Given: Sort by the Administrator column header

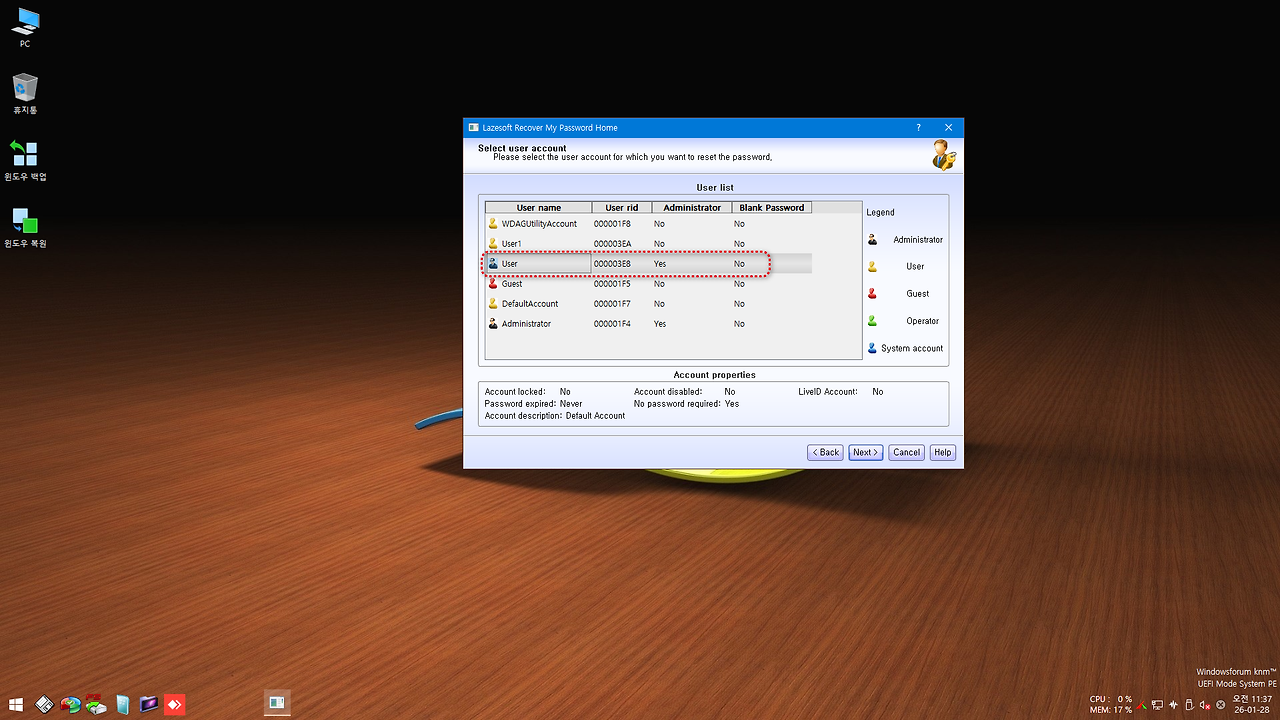Looking at the screenshot, I should pos(692,208).
